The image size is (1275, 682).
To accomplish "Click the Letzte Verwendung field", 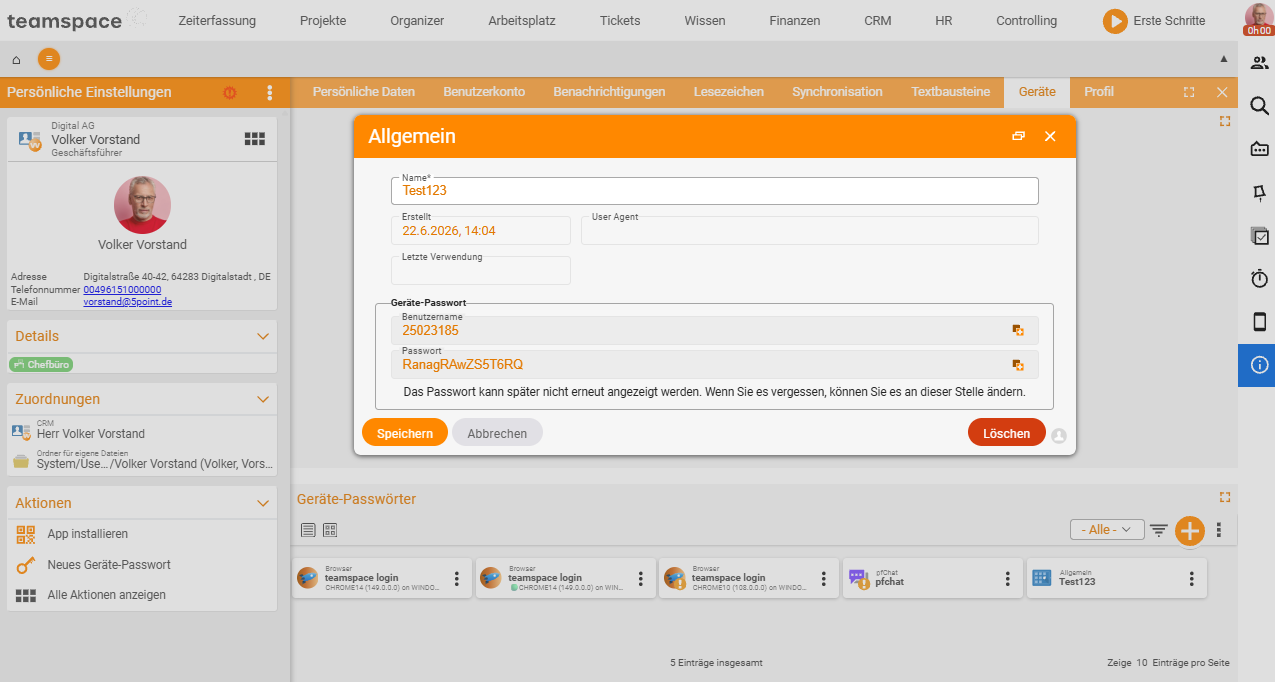I will [481, 270].
